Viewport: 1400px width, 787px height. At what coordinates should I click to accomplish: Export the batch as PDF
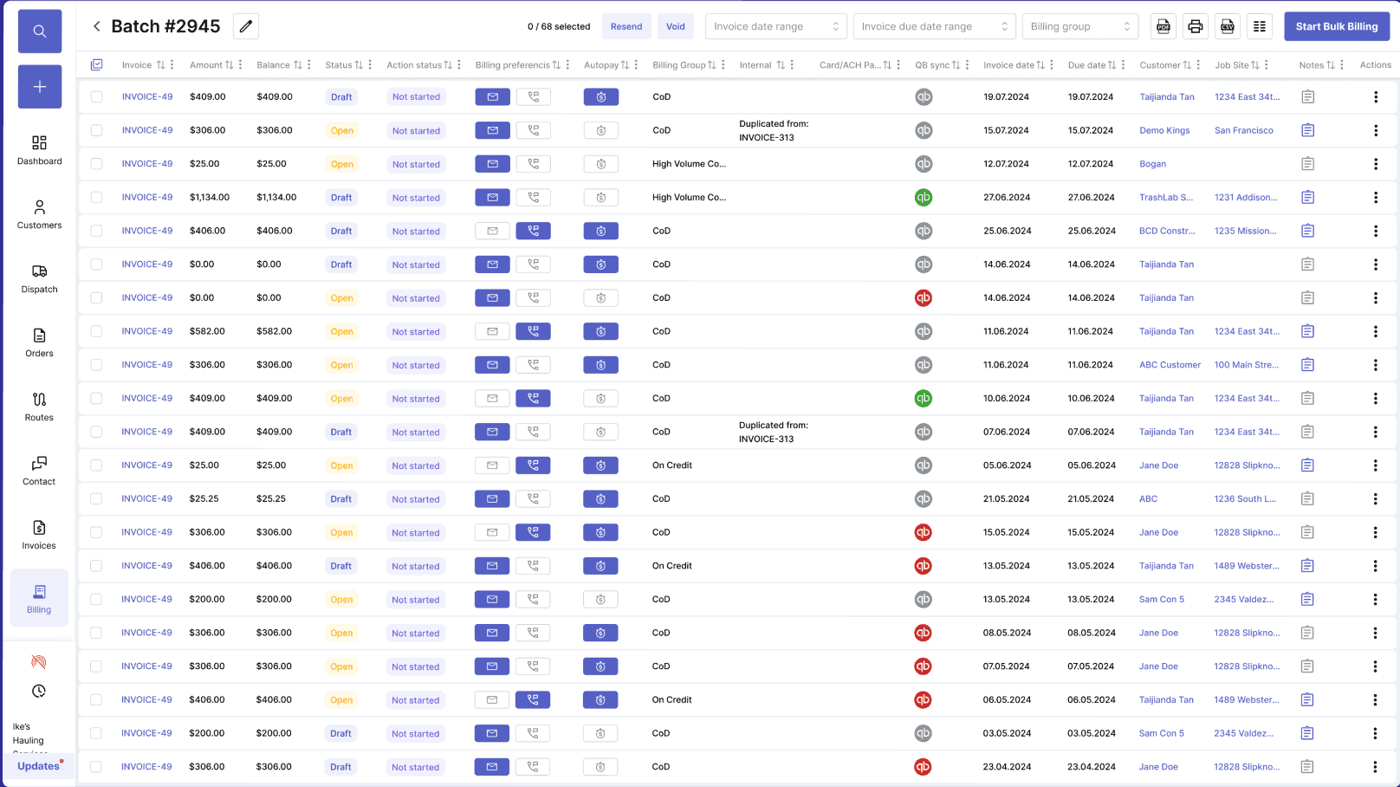[x=1163, y=27]
